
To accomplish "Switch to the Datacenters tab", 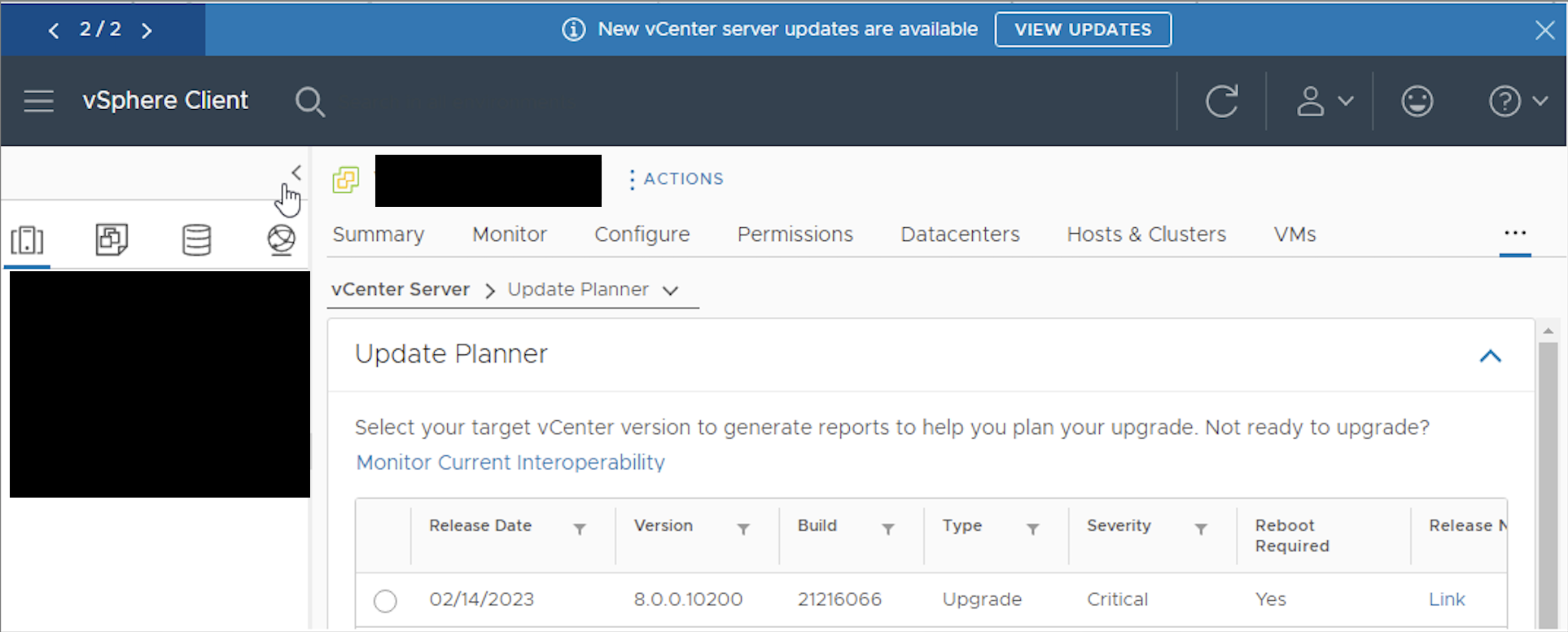I will (961, 235).
